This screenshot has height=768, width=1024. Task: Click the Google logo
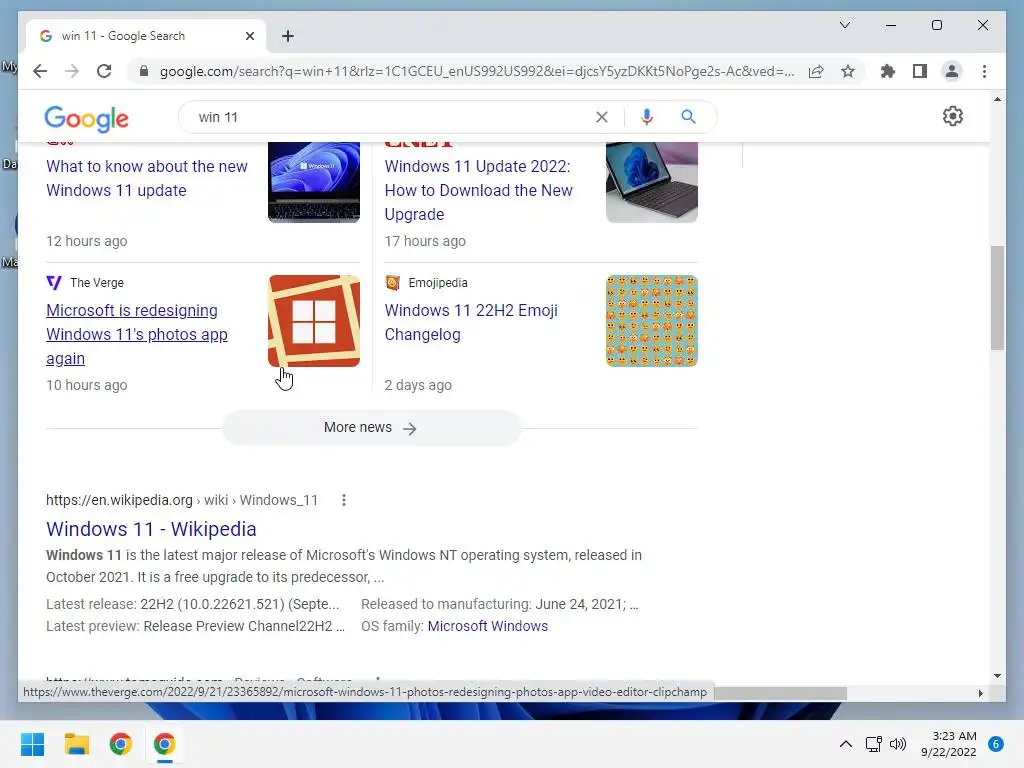(86, 118)
